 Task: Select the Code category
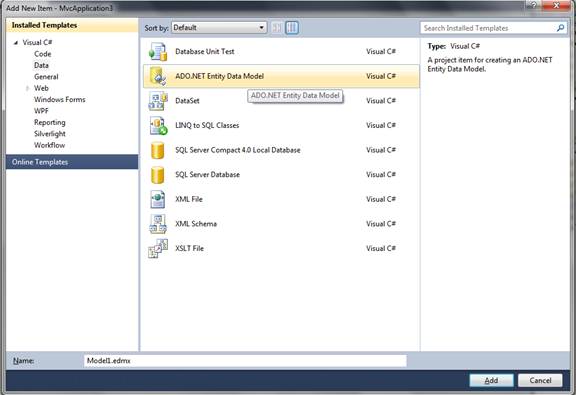point(43,54)
